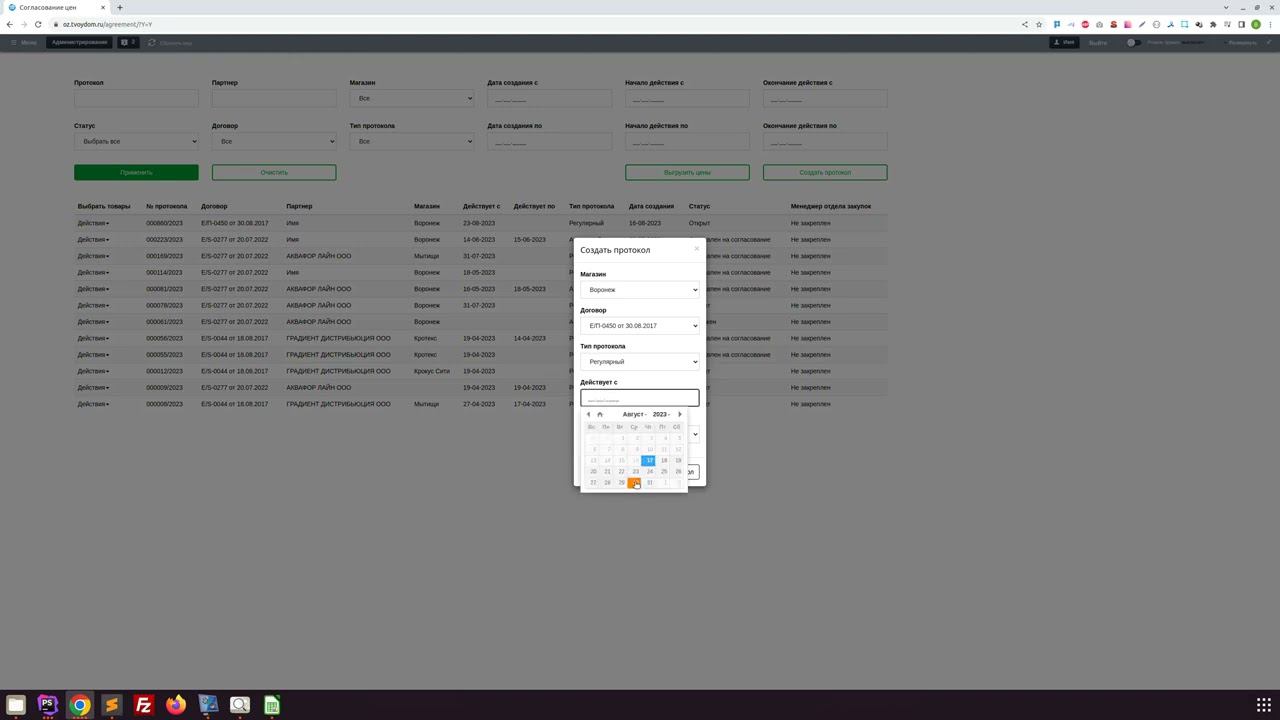Image resolution: width=1280 pixels, height=720 pixels.
Task: Close the Согласование цен tab
Action: [x=102, y=7]
